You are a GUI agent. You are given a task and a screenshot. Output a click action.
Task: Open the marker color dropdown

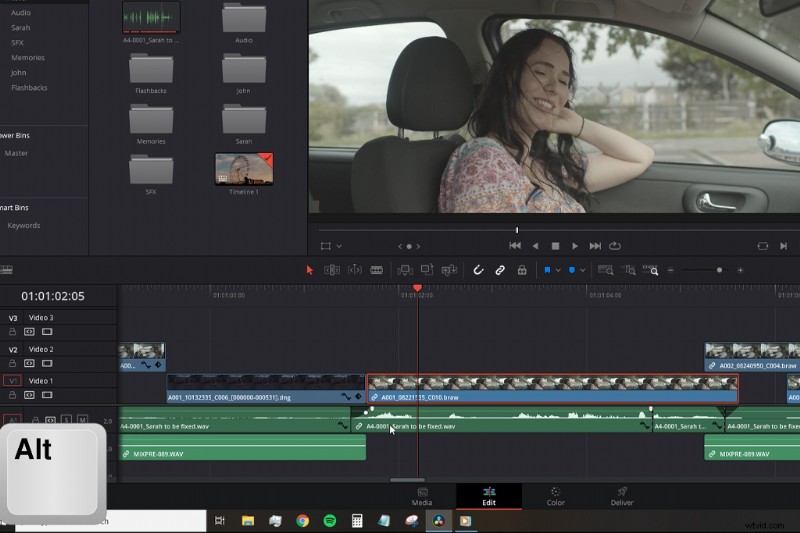click(582, 270)
